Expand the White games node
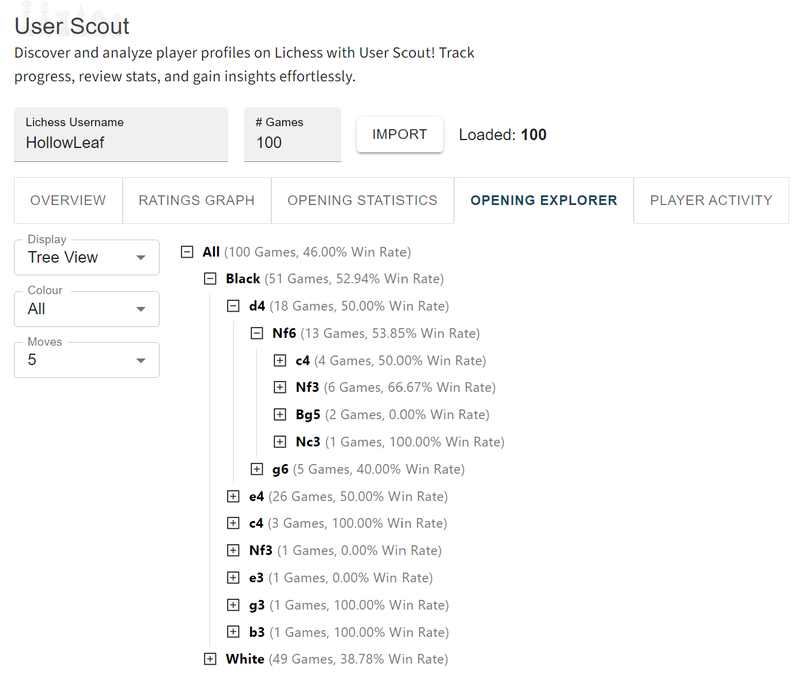800x683 pixels. [x=210, y=659]
